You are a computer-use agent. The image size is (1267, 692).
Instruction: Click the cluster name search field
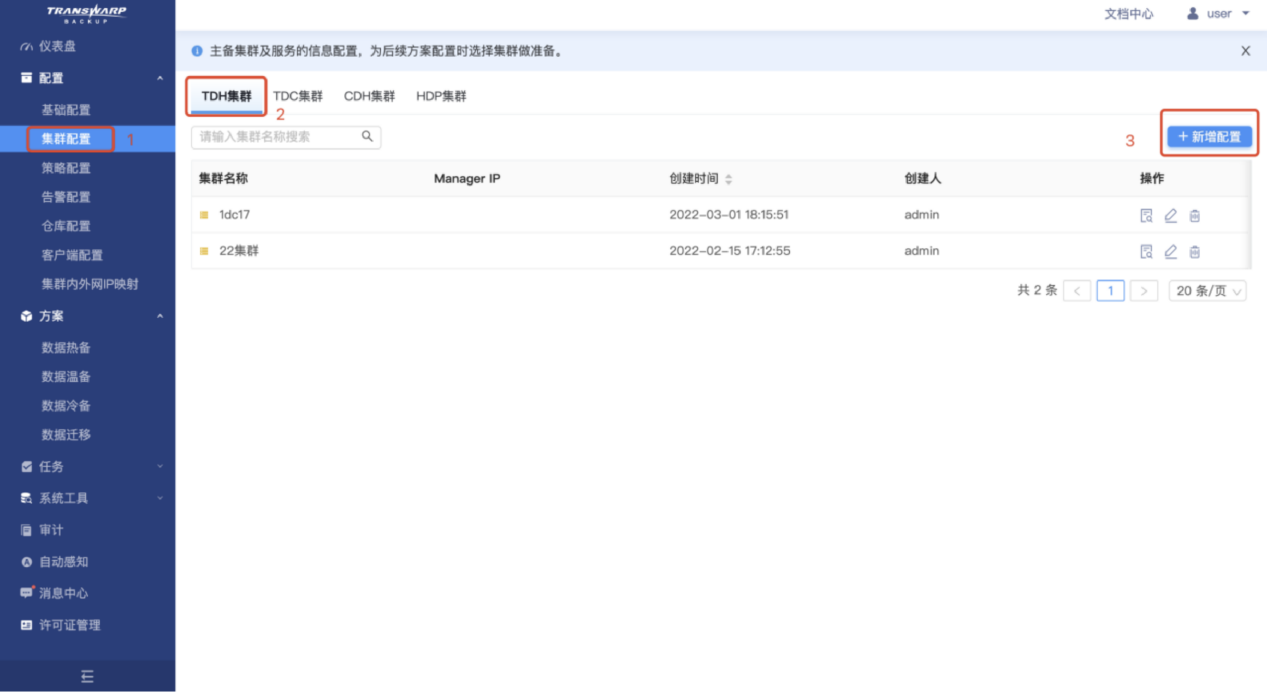[x=276, y=137]
